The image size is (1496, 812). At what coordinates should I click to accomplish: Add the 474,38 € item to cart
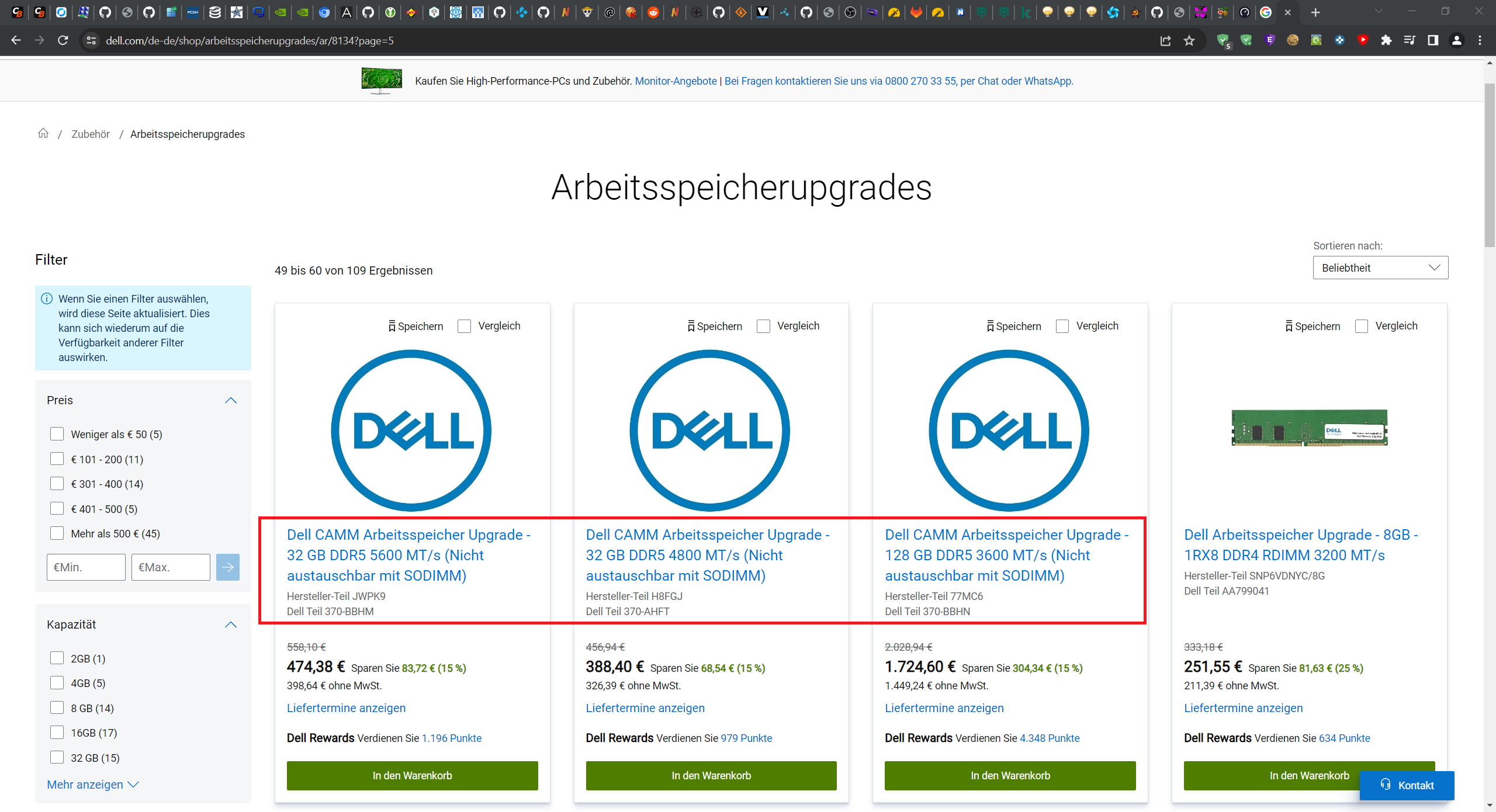(x=412, y=776)
